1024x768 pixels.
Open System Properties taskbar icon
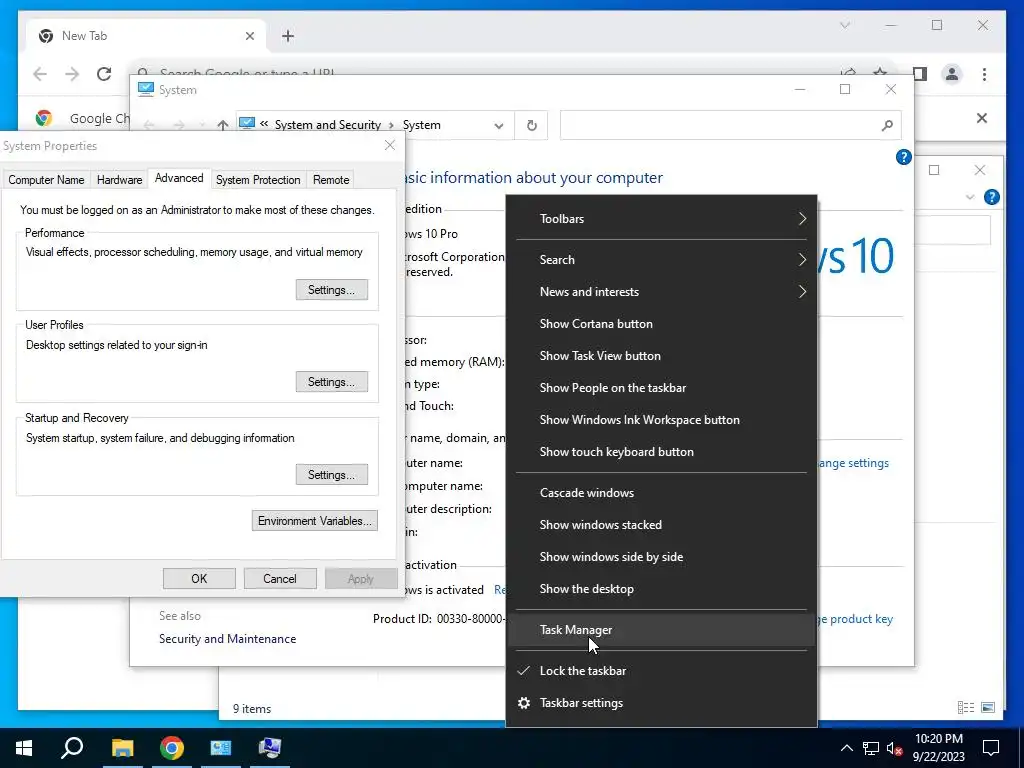[270, 747]
